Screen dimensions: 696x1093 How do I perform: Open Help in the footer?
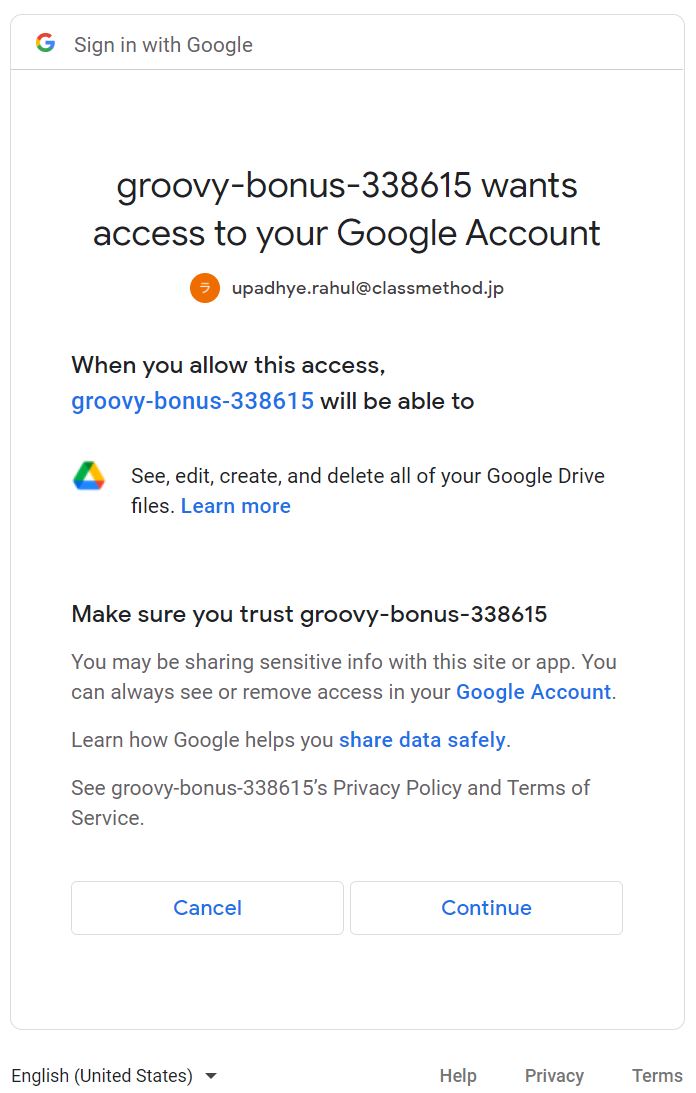[458, 1076]
